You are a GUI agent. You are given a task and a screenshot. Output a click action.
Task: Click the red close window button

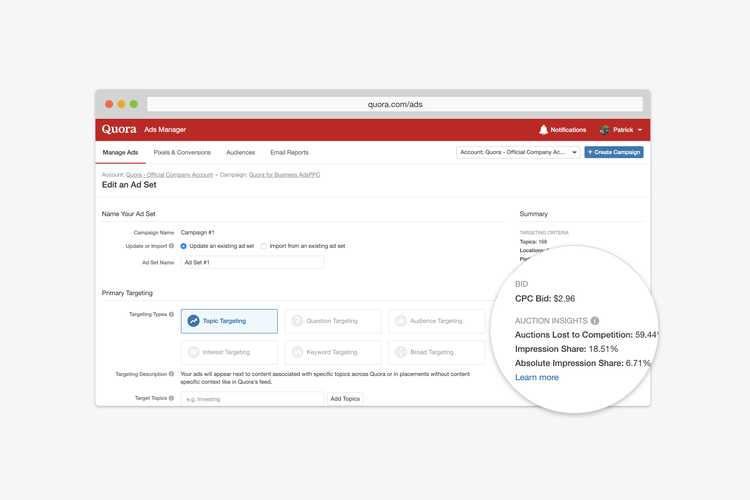coord(109,104)
